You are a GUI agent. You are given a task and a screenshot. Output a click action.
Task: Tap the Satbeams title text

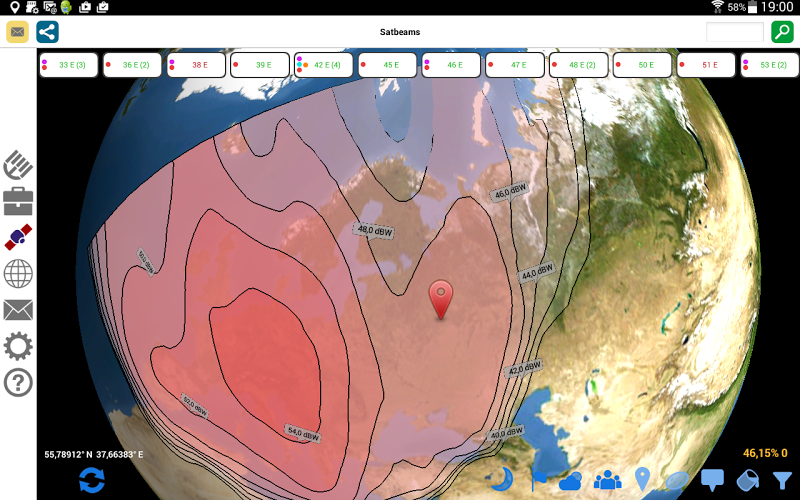pos(400,32)
